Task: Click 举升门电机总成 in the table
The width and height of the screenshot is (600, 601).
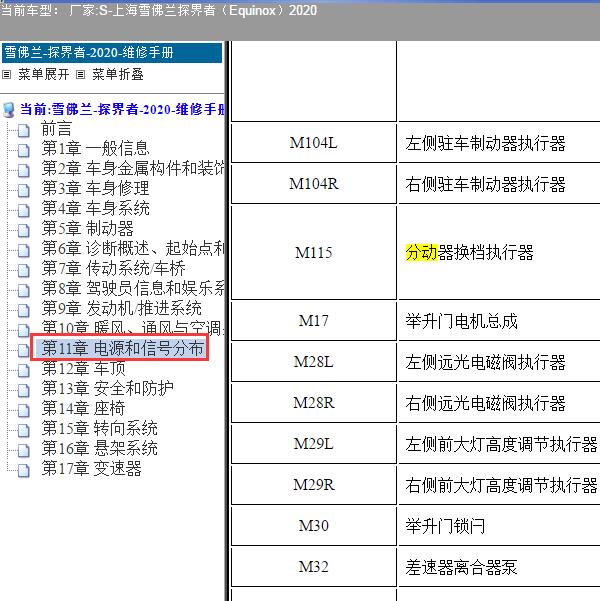Action: pos(461,321)
